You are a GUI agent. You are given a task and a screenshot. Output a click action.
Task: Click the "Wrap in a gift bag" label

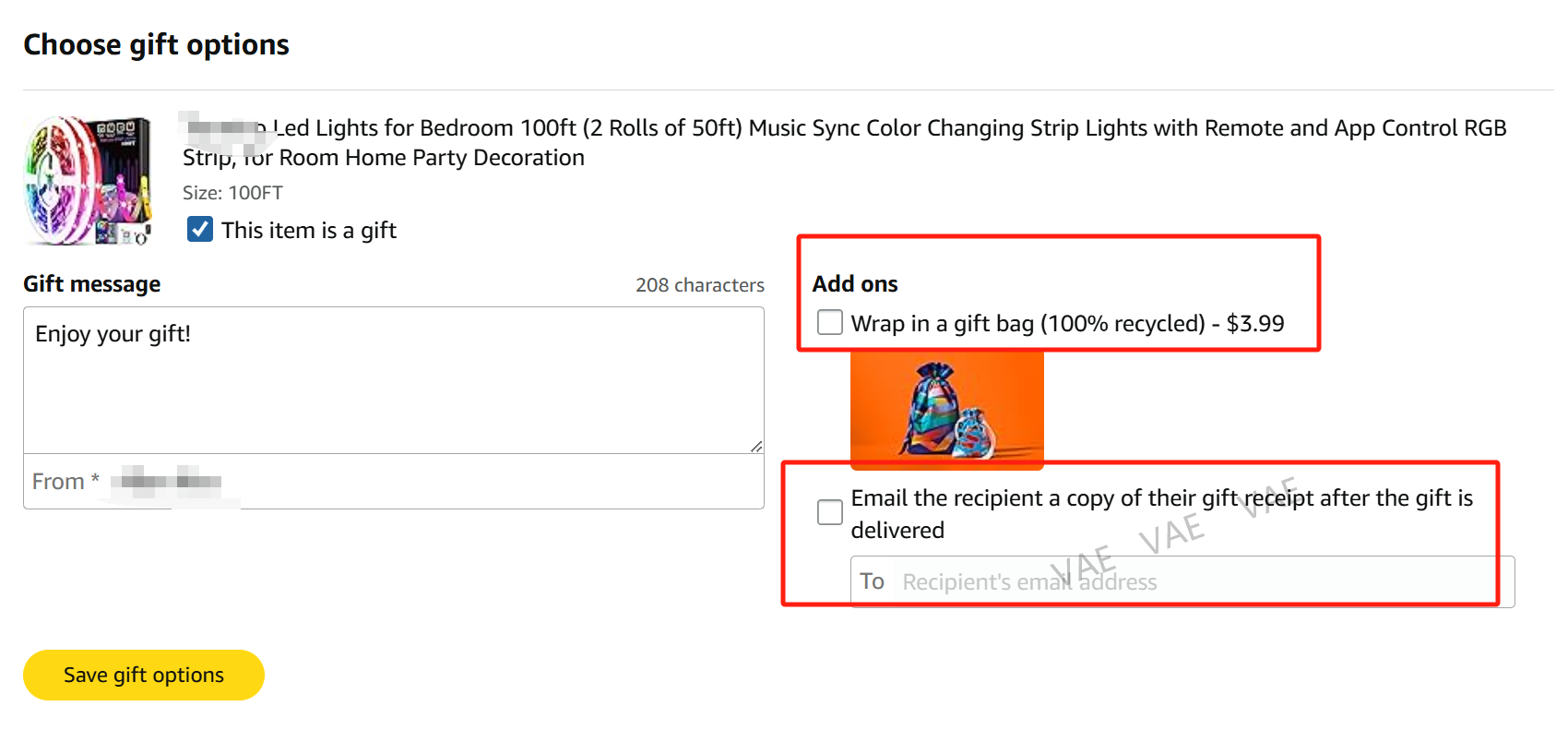[x=1068, y=323]
